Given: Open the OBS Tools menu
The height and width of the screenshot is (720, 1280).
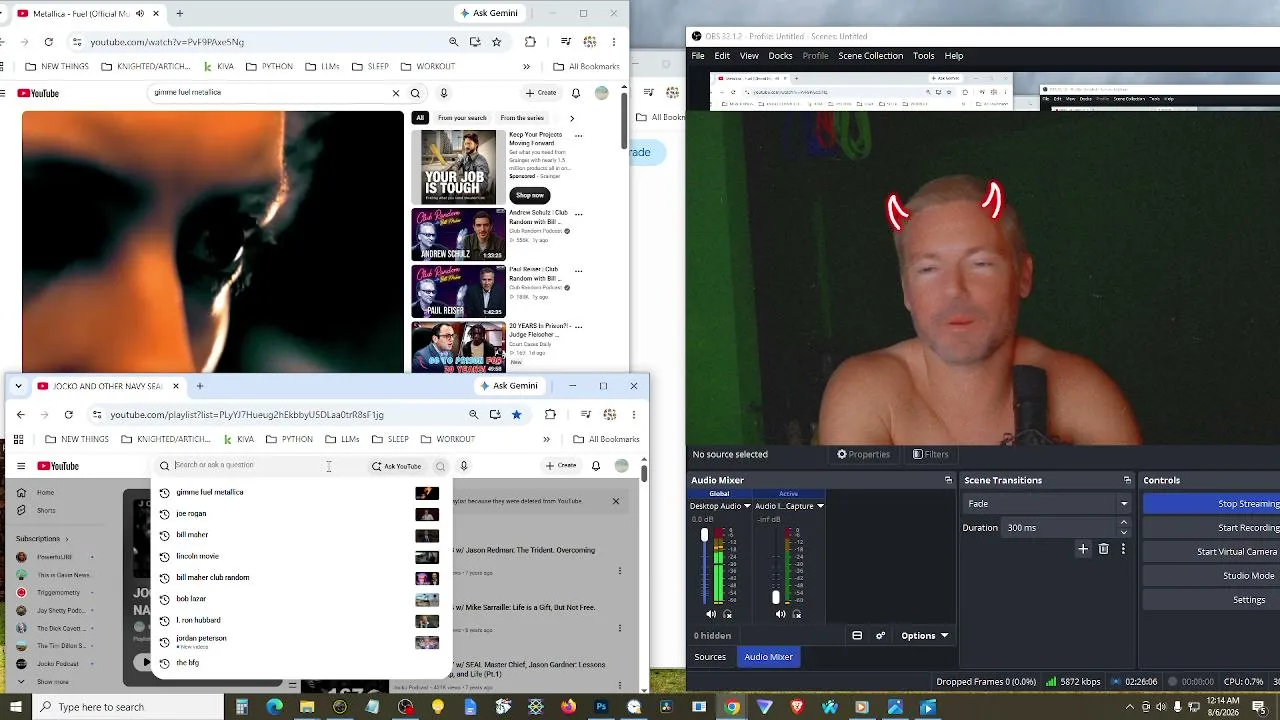Looking at the screenshot, I should (x=924, y=56).
